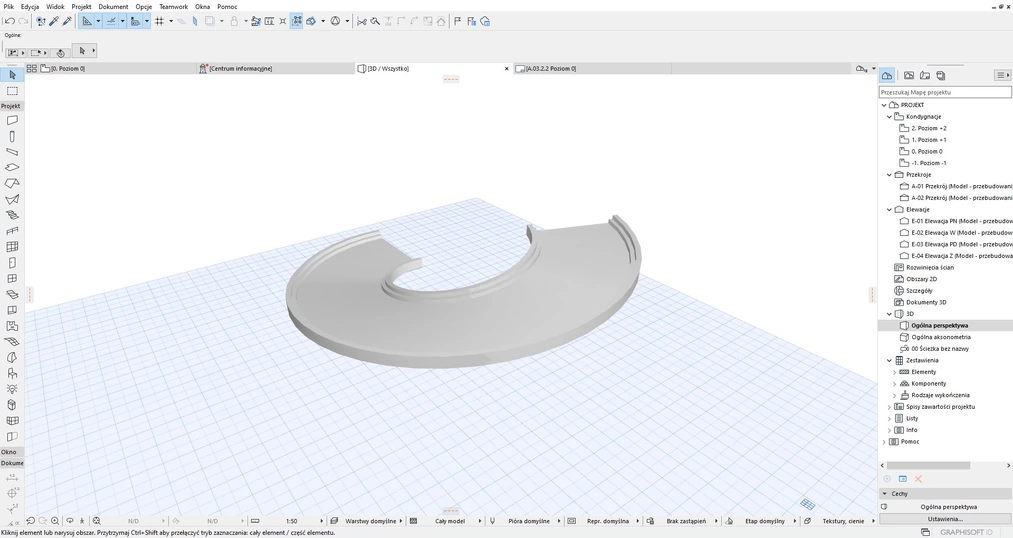The width and height of the screenshot is (1013, 538).
Task: Select 1. Poziom +1 story
Action: 929,140
